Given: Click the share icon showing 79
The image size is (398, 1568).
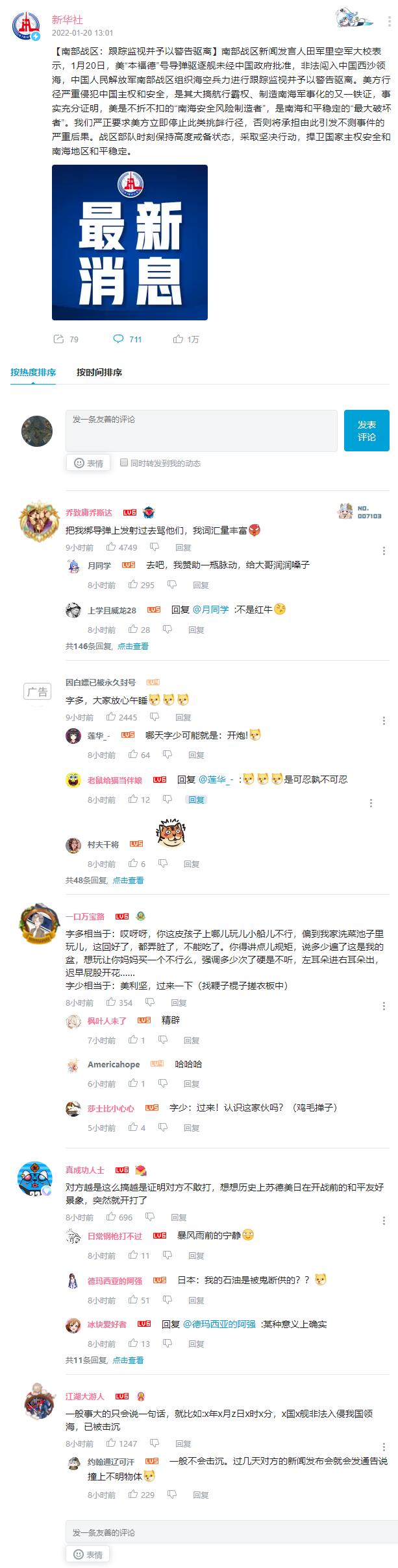Looking at the screenshot, I should coord(58,339).
